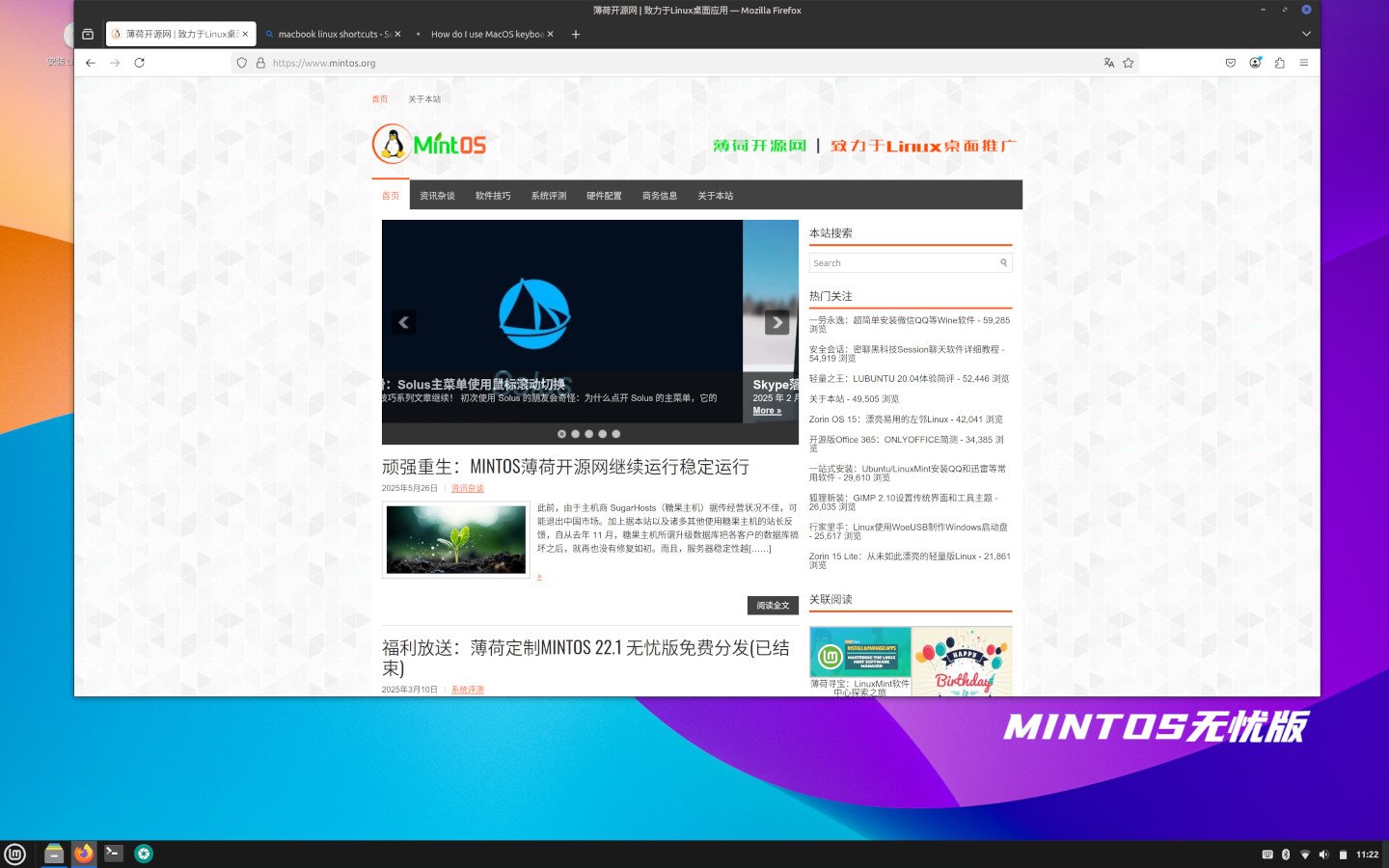The width and height of the screenshot is (1389, 868).
Task: Close the 薄荷开源网 tab
Action: (x=245, y=34)
